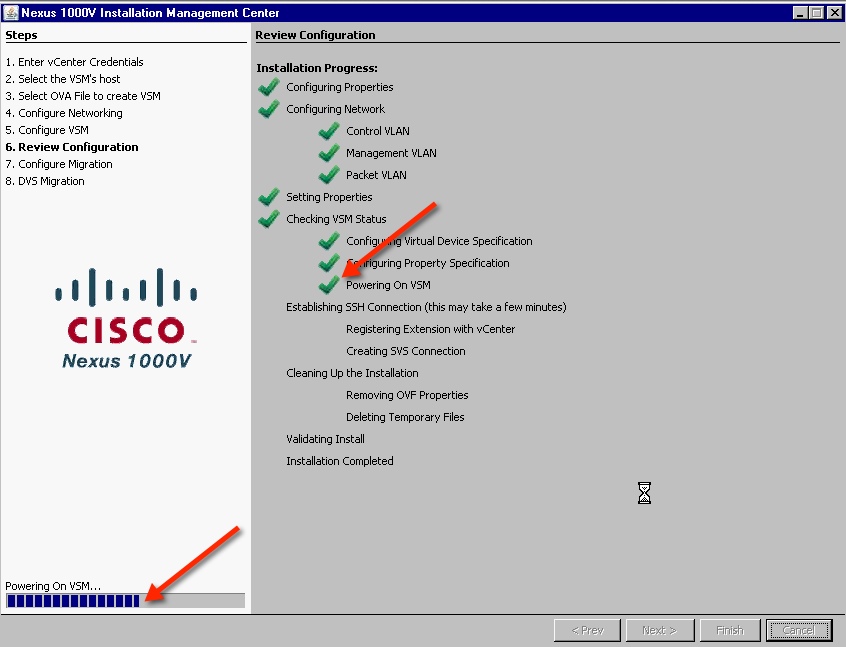Screen dimensions: 846x647
Task: Click the checkmark next to Packet VLAN
Action: 329,175
